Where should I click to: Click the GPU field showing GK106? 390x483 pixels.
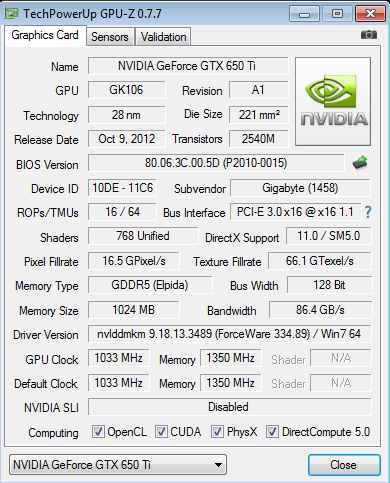coord(127,90)
